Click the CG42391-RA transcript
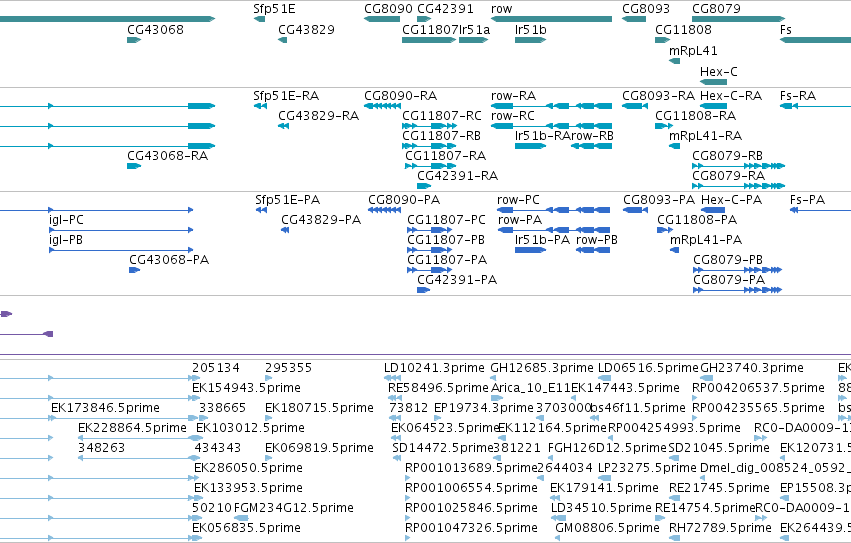 424,186
